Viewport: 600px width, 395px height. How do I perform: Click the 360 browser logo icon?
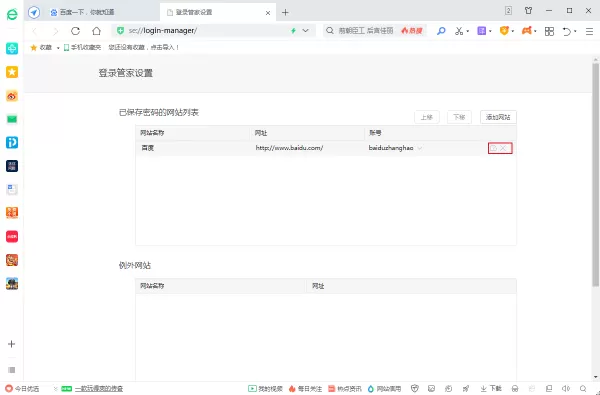pyautogui.click(x=12, y=15)
